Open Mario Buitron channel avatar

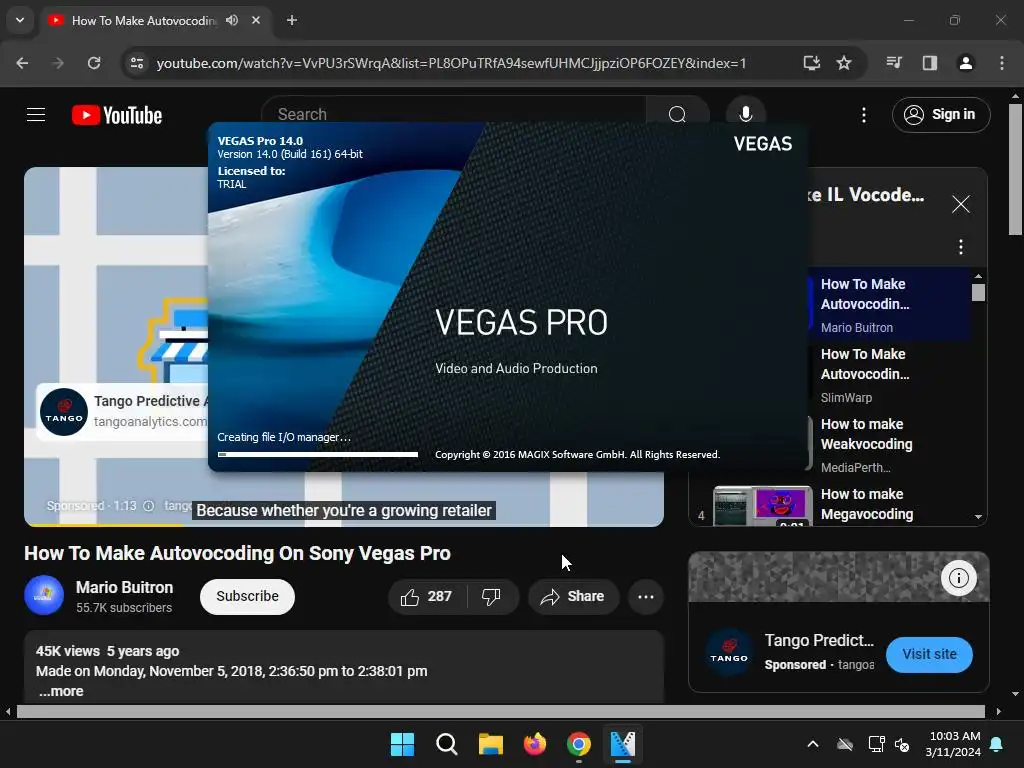pyautogui.click(x=44, y=596)
